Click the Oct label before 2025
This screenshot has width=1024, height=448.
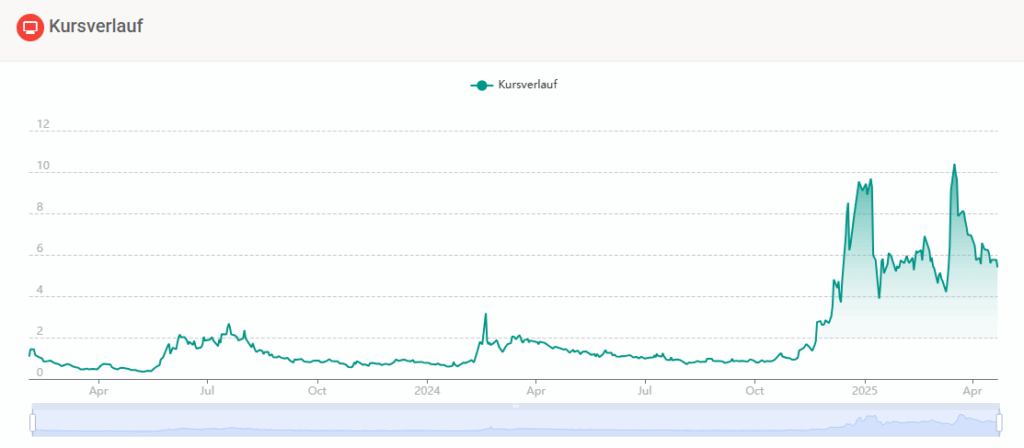point(755,391)
